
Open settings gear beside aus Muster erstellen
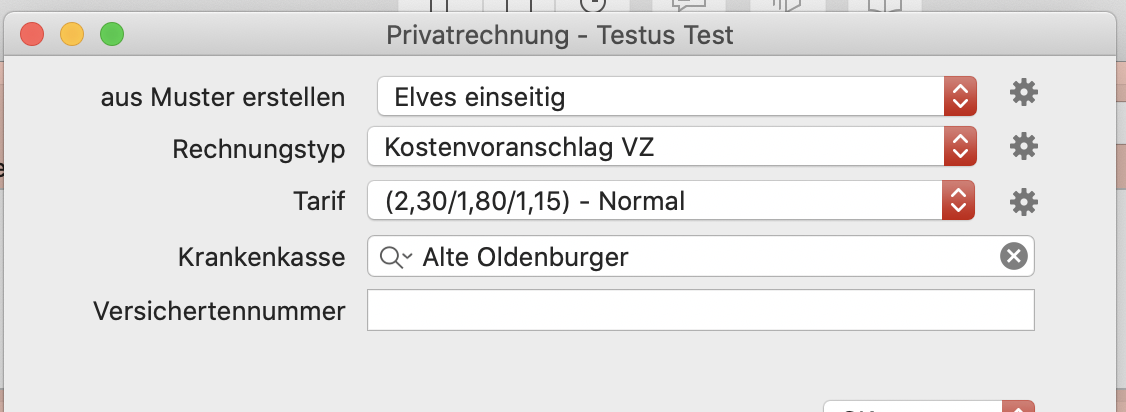[x=1023, y=93]
